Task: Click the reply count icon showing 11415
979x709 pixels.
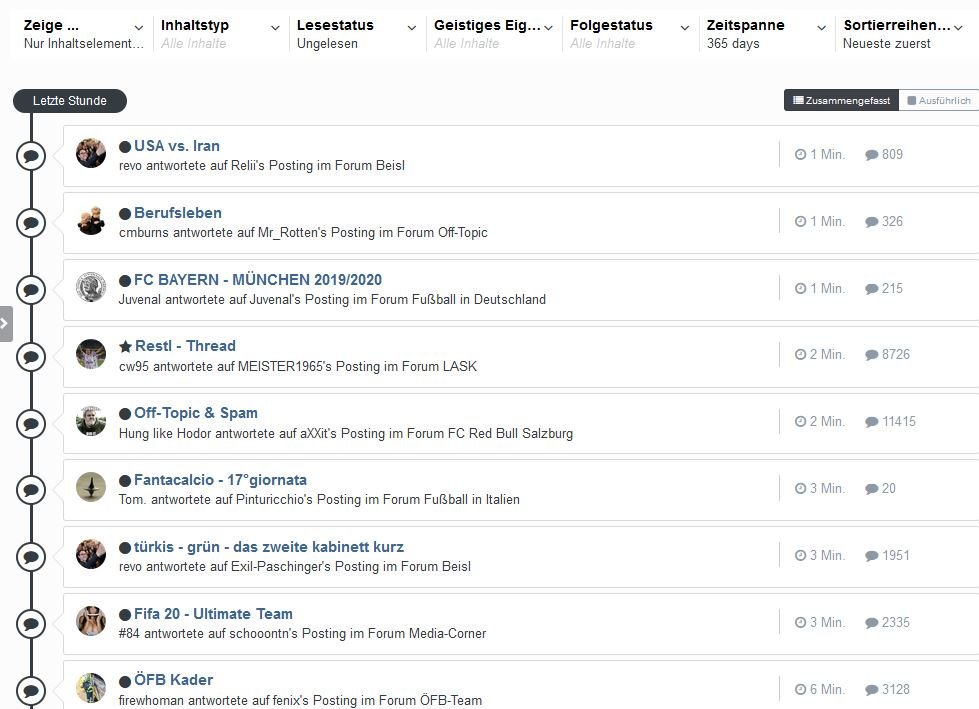Action: pos(872,422)
